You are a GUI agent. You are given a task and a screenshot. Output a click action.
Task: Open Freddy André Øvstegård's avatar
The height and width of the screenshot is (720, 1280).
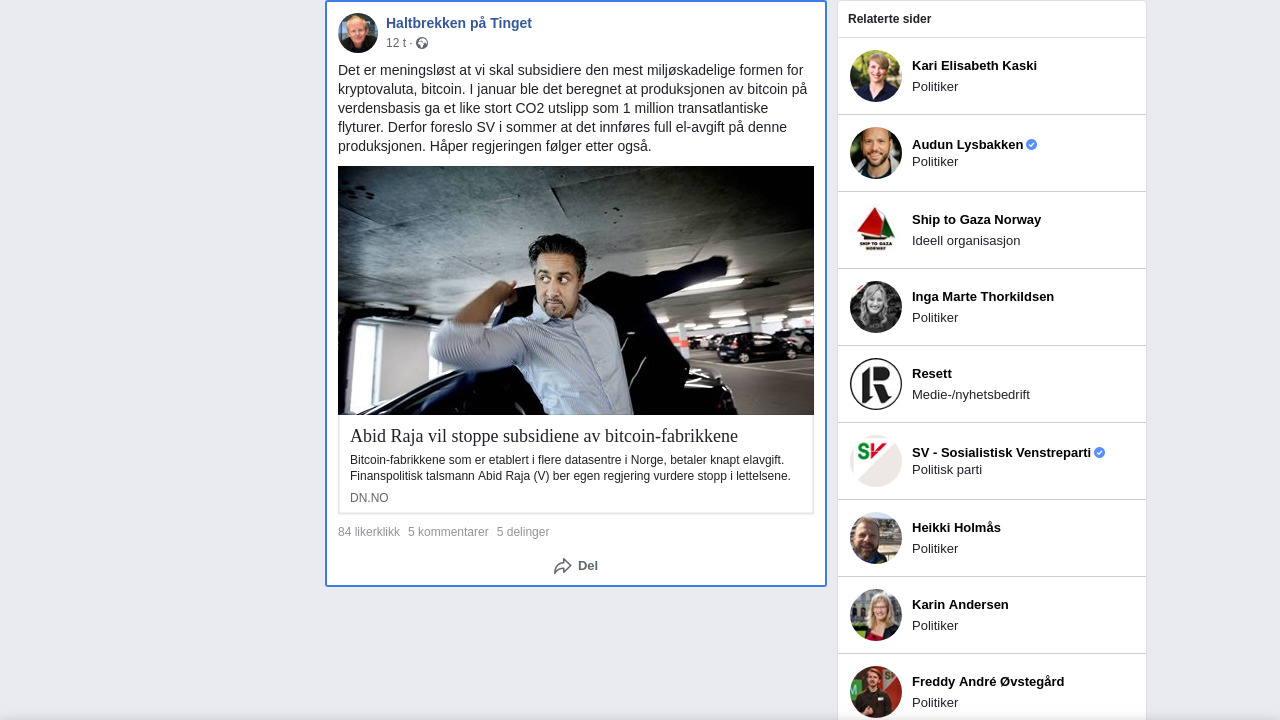coord(876,692)
